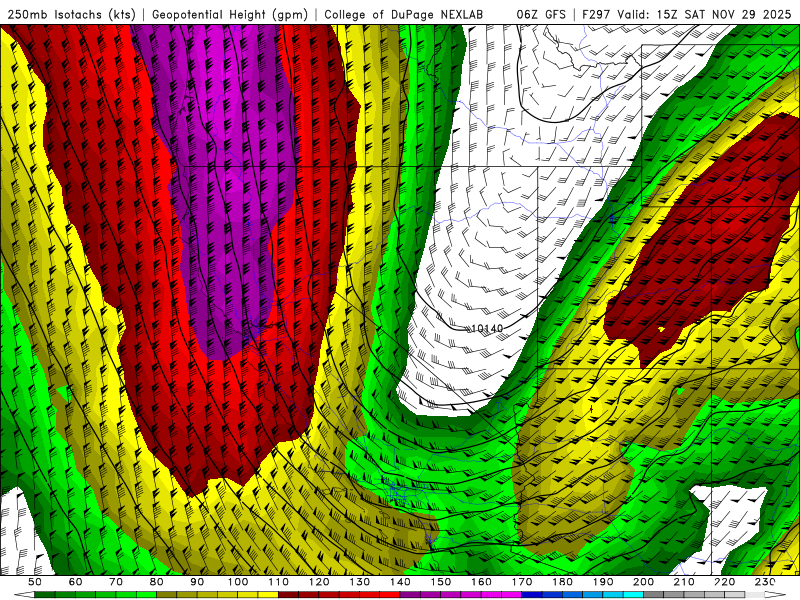Click the 220 value on the legend scale
Screen dimensions: 800x600
pyautogui.click(x=724, y=582)
